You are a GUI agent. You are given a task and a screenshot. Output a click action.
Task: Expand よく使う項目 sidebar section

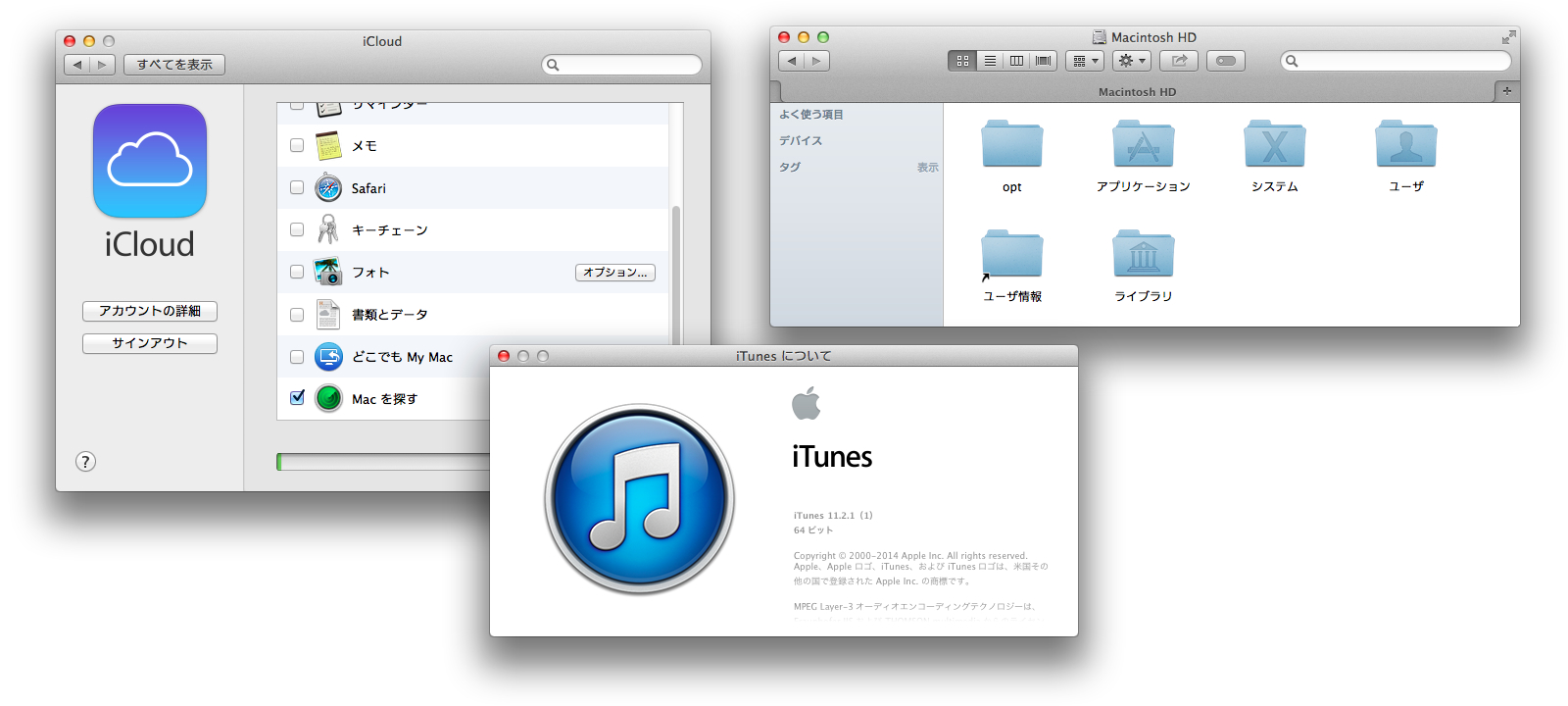tap(811, 115)
